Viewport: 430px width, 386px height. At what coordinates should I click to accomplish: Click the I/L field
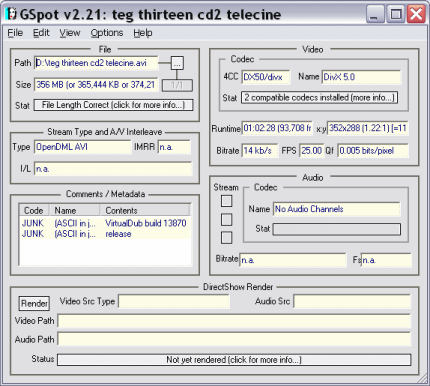[113, 169]
